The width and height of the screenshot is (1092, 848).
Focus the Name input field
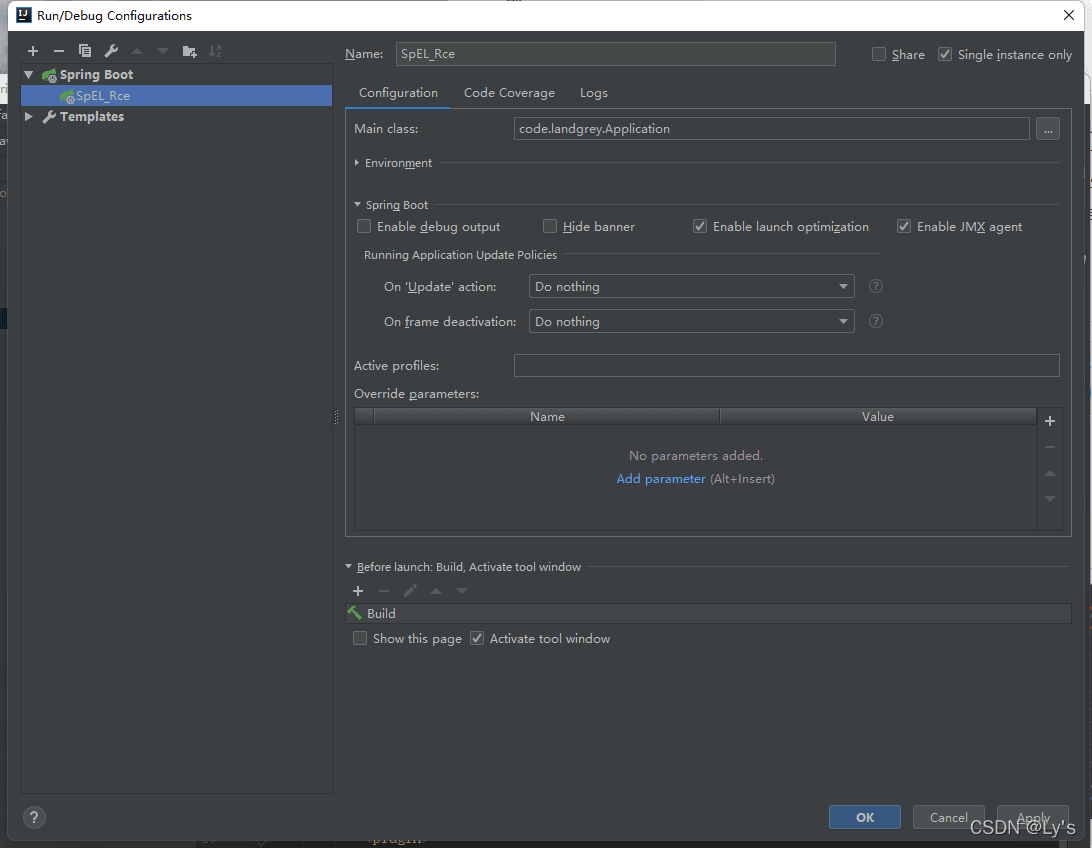click(x=616, y=54)
